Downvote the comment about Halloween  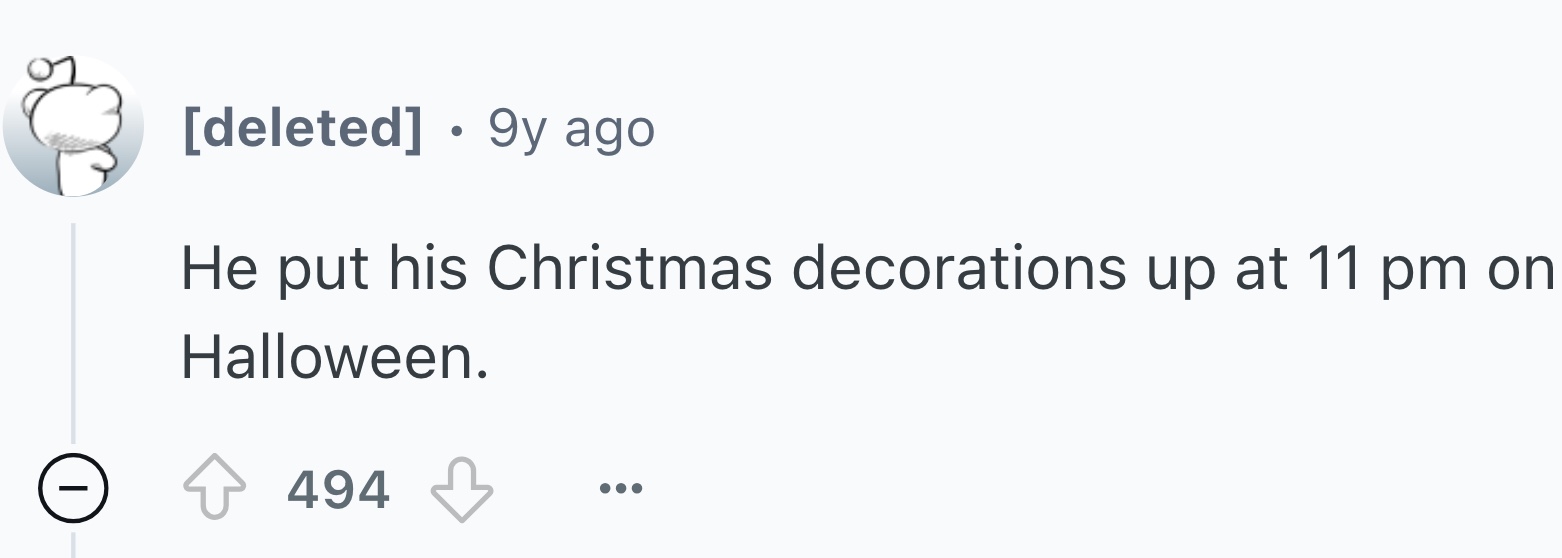(x=461, y=490)
